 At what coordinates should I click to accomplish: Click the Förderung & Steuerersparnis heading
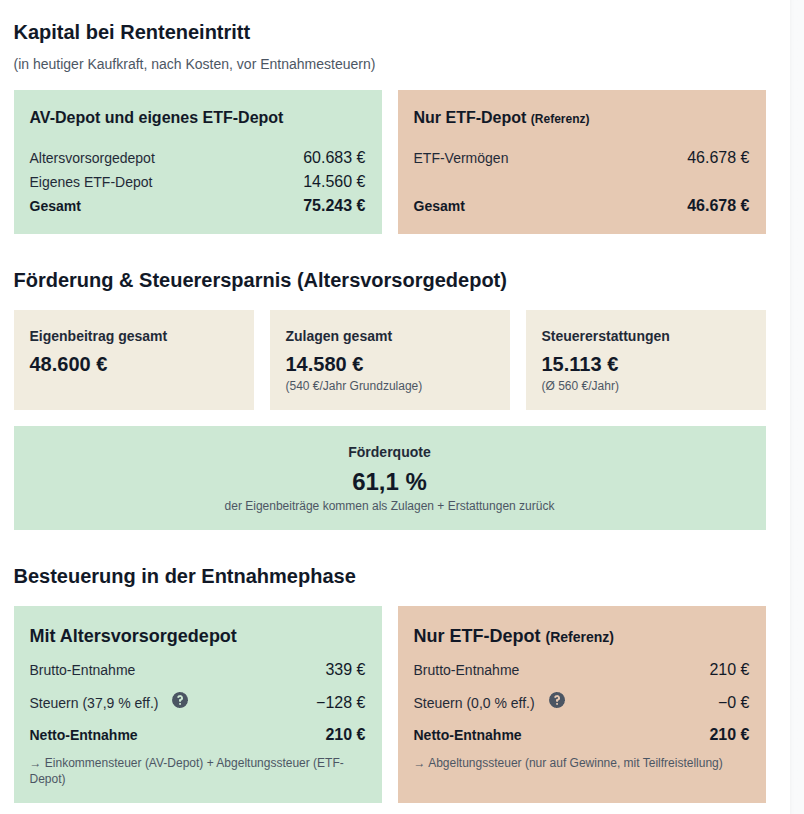[260, 280]
